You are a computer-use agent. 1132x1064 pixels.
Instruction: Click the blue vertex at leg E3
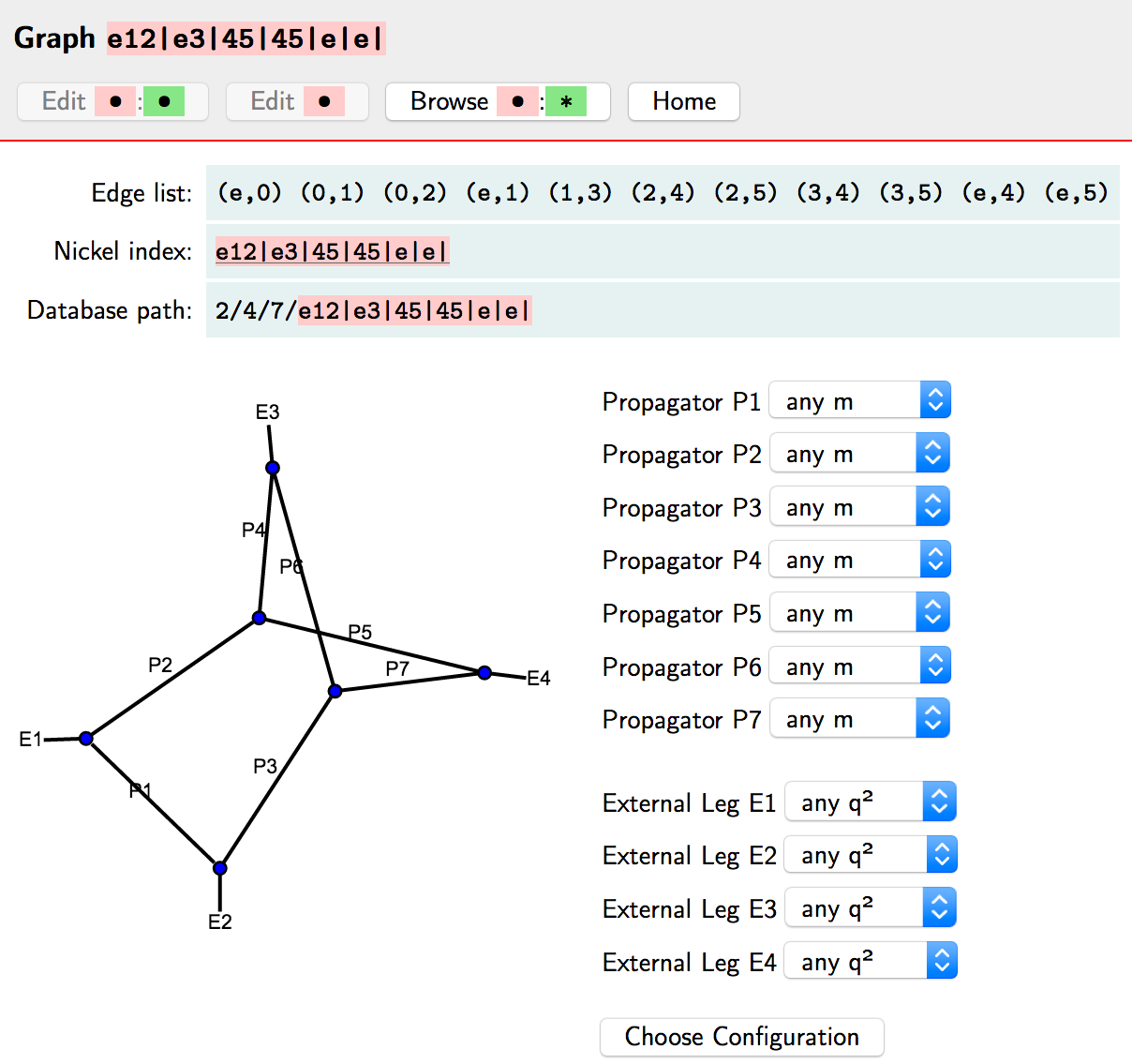pyautogui.click(x=273, y=468)
